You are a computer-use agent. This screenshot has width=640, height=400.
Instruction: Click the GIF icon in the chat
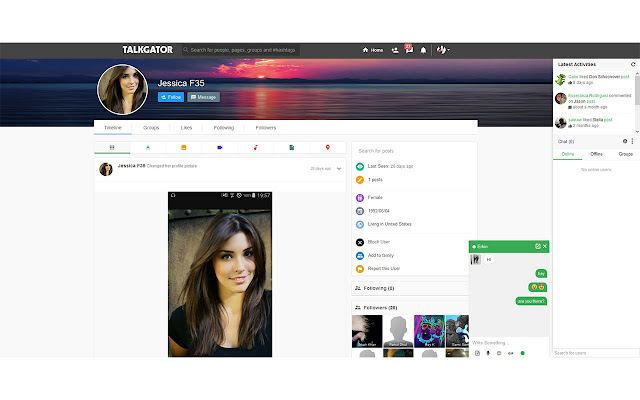coord(510,353)
